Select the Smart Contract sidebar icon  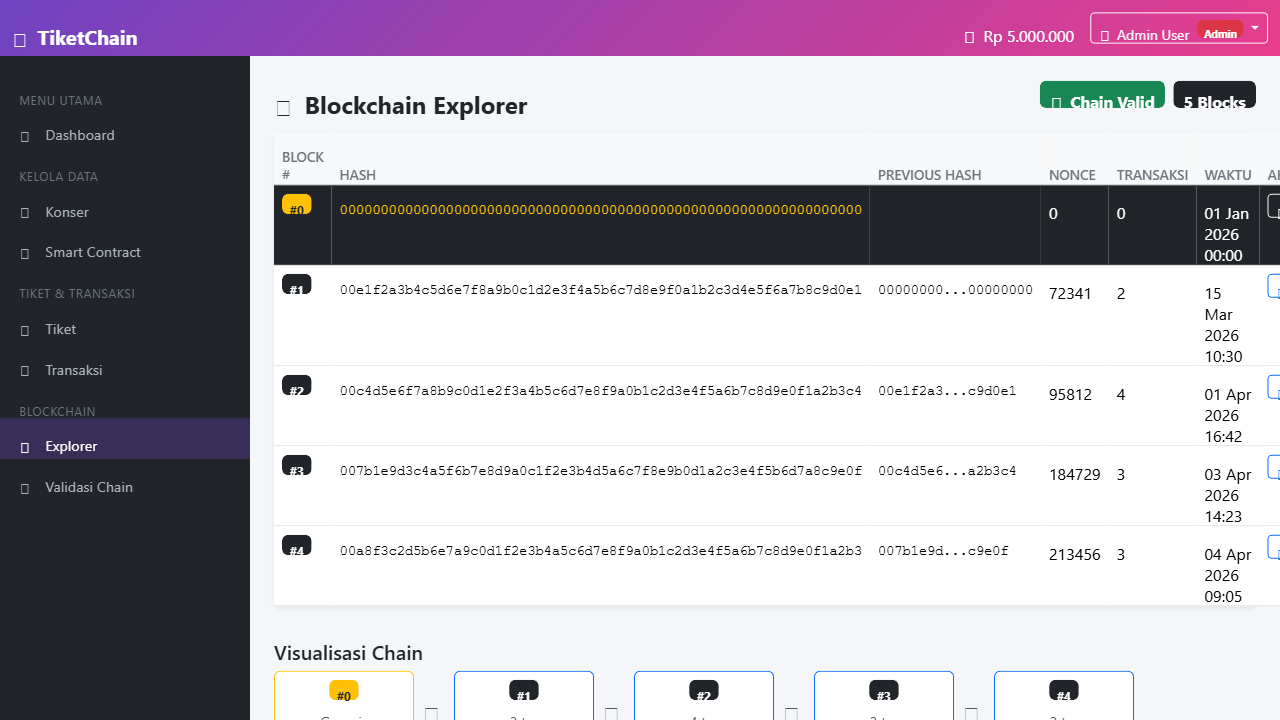pos(25,253)
